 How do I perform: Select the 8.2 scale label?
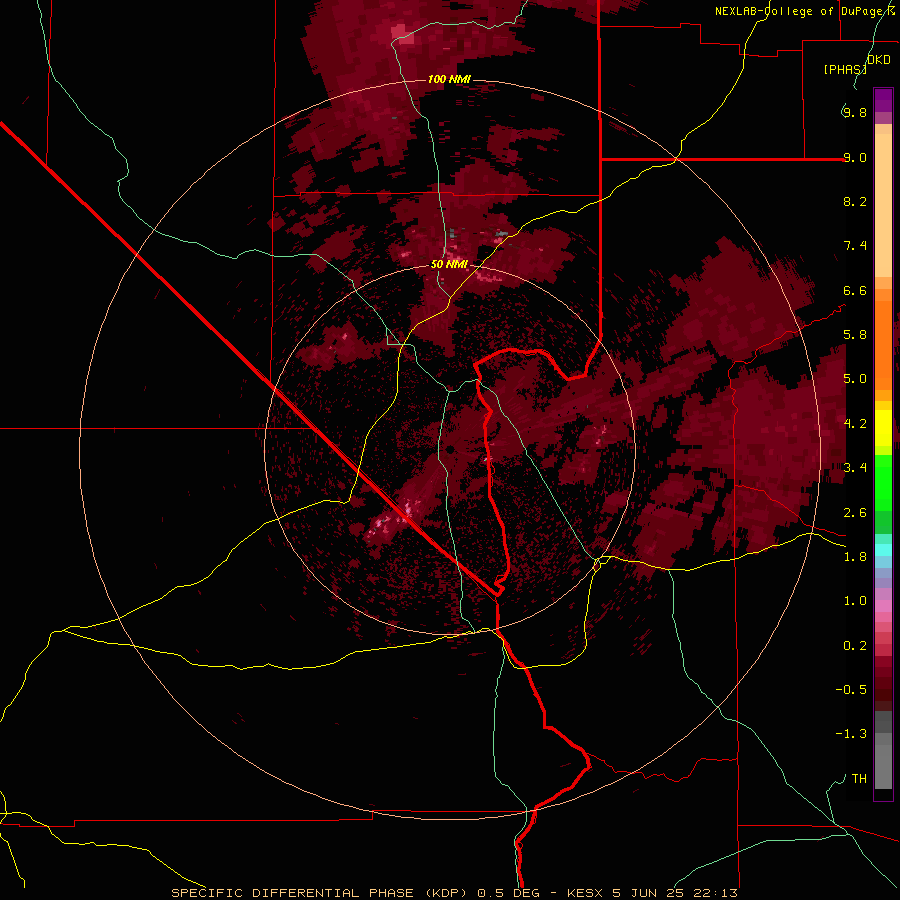click(x=855, y=201)
